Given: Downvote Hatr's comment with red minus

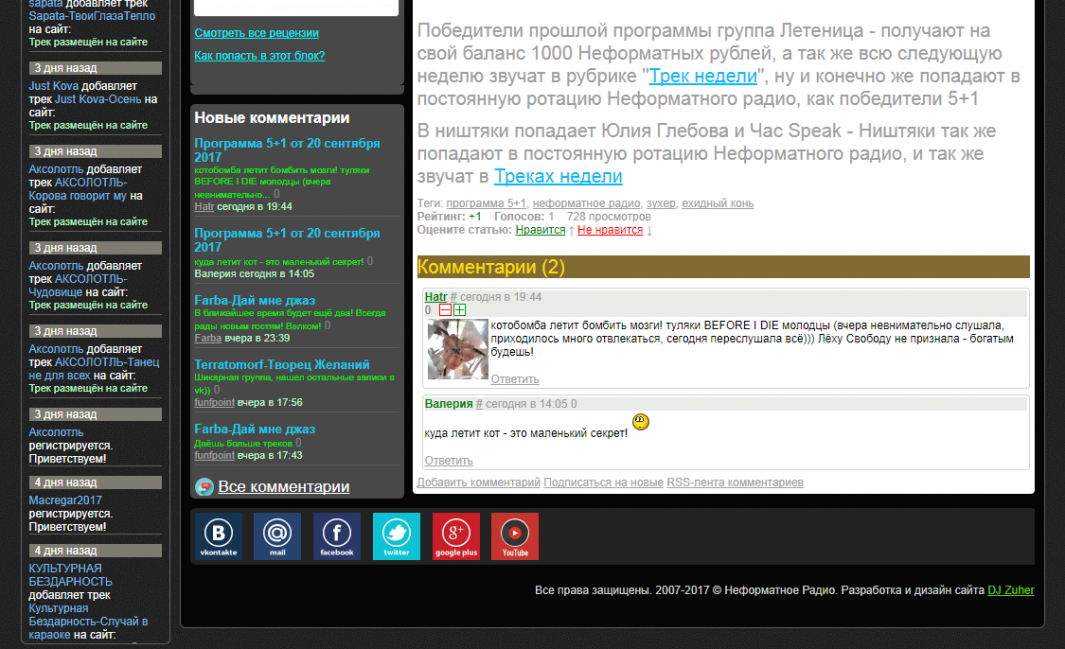Looking at the screenshot, I should pyautogui.click(x=446, y=310).
